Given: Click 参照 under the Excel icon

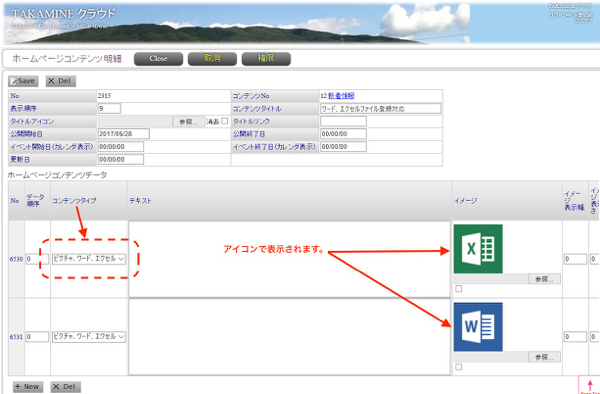Looking at the screenshot, I should click(x=544, y=279).
